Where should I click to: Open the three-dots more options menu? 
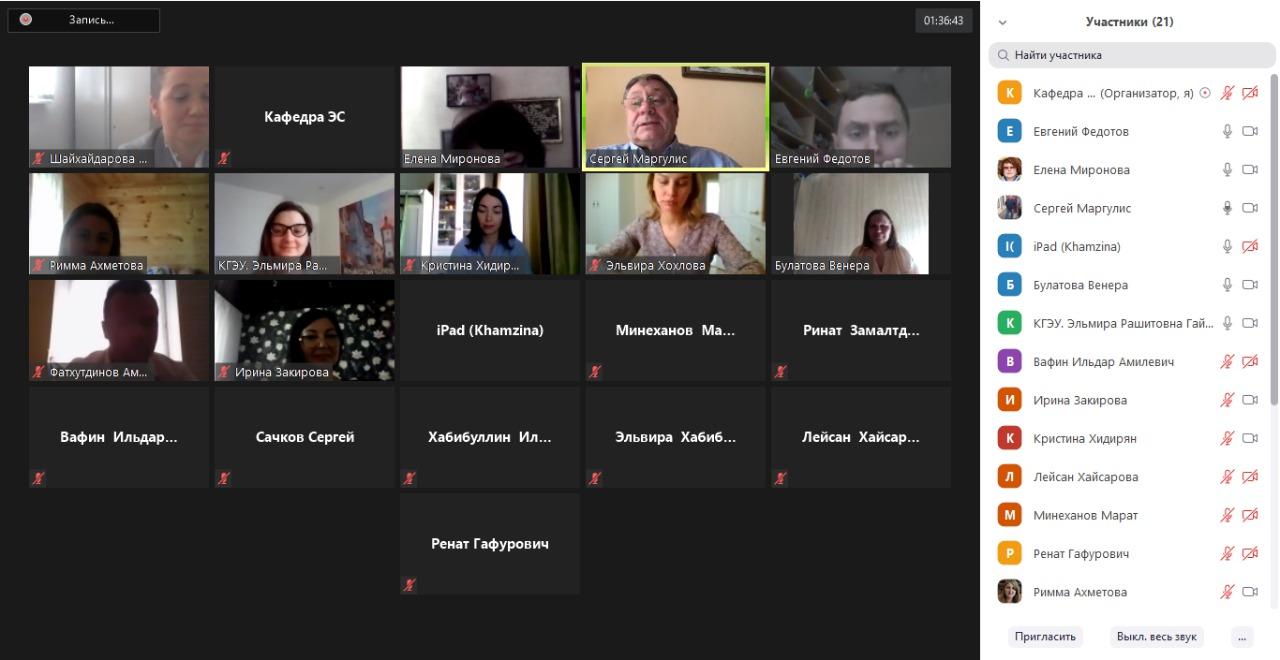[1242, 636]
